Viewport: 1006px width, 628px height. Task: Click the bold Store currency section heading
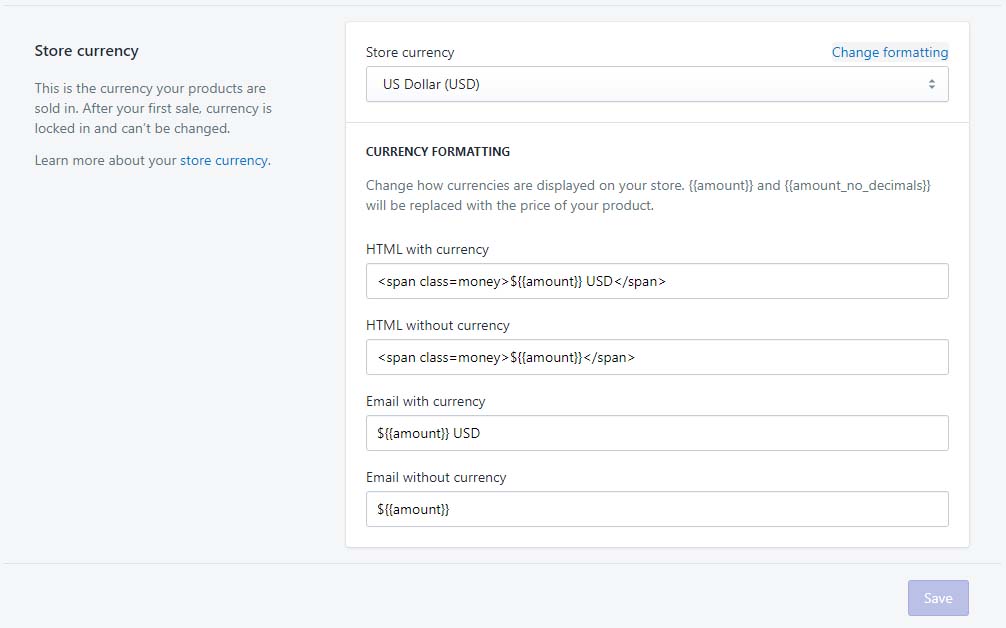coord(86,51)
